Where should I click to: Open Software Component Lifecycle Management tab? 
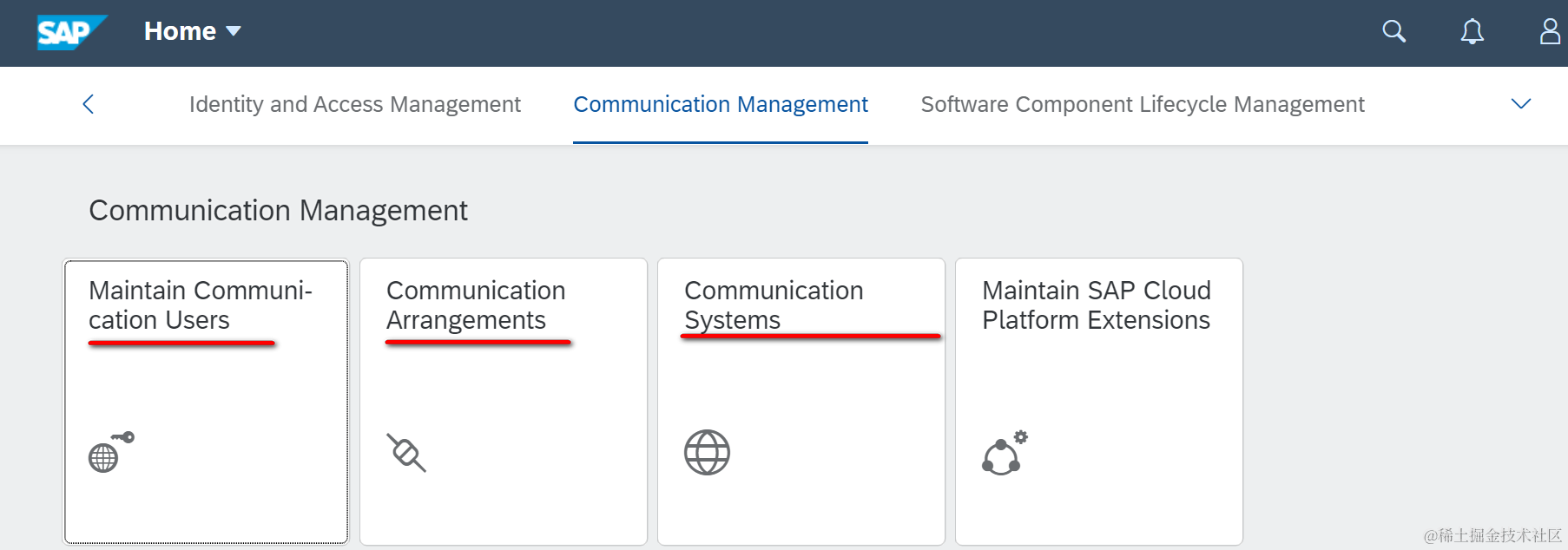[1142, 104]
